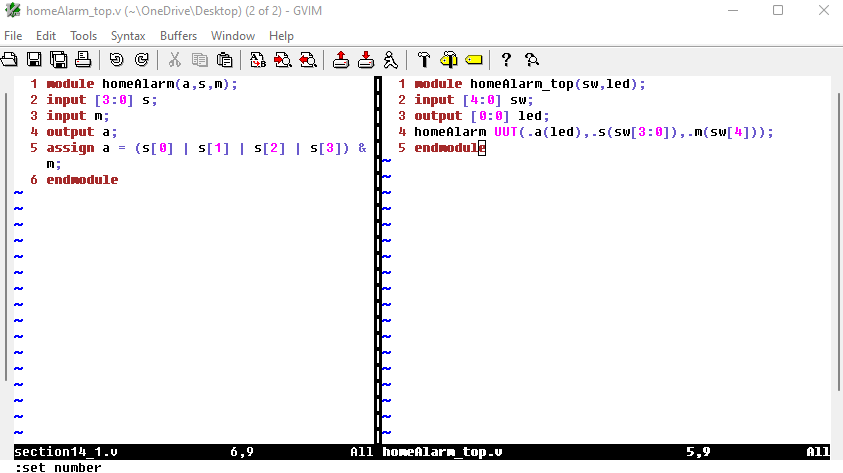This screenshot has height=473, width=843.
Task: Place cursor on 'endmodule' in right pane
Action: [x=448, y=148]
